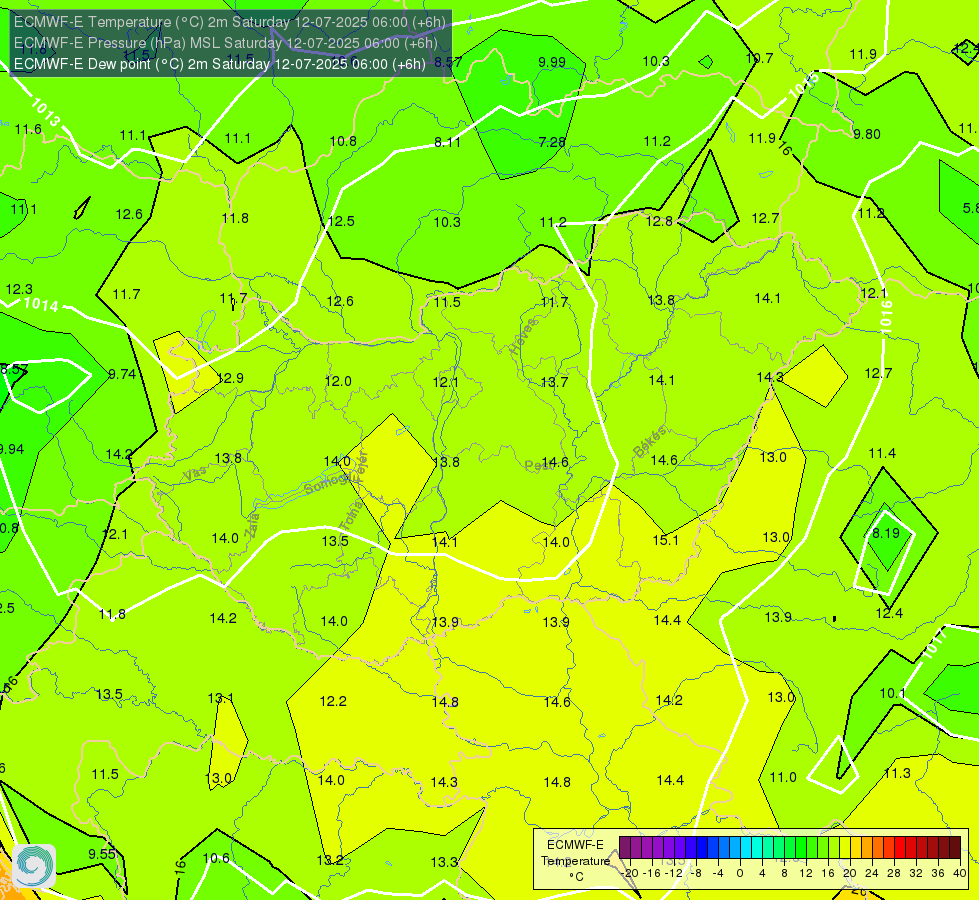The width and height of the screenshot is (979, 900).
Task: Click the 10.8 dew point value
Action: pyautogui.click(x=343, y=141)
